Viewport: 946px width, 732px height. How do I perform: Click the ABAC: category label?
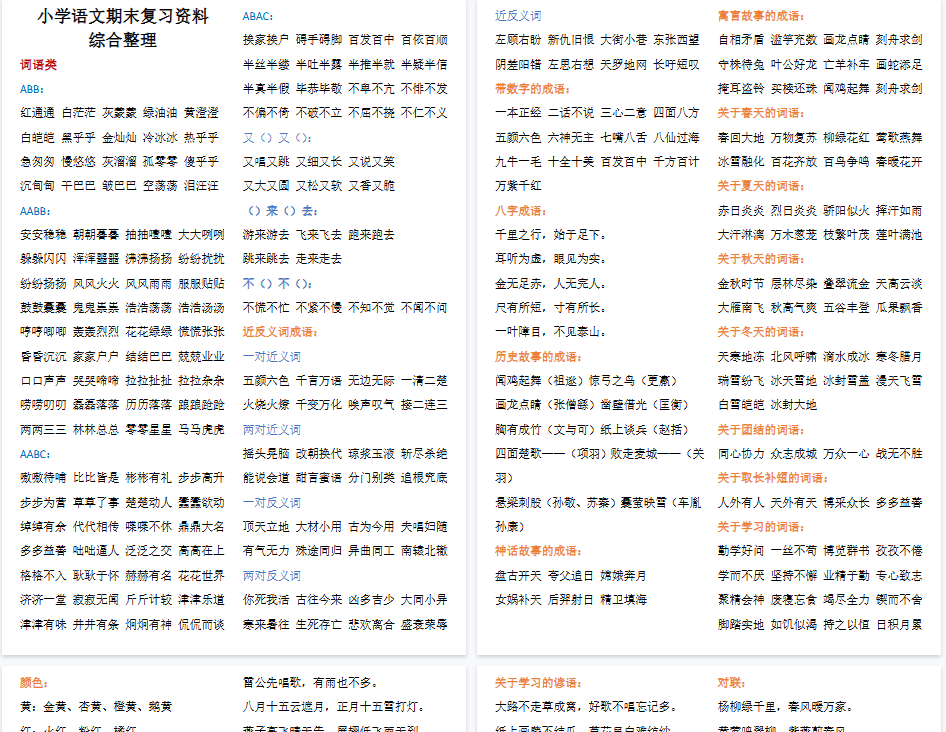click(x=260, y=16)
